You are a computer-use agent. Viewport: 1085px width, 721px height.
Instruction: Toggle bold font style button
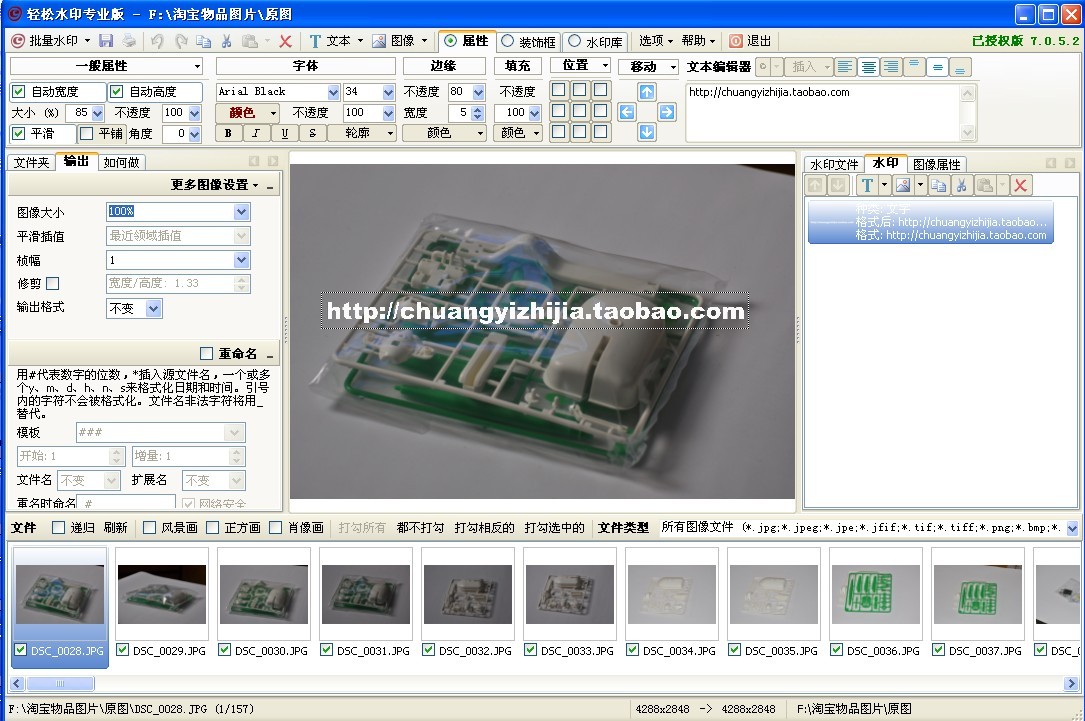[x=228, y=133]
